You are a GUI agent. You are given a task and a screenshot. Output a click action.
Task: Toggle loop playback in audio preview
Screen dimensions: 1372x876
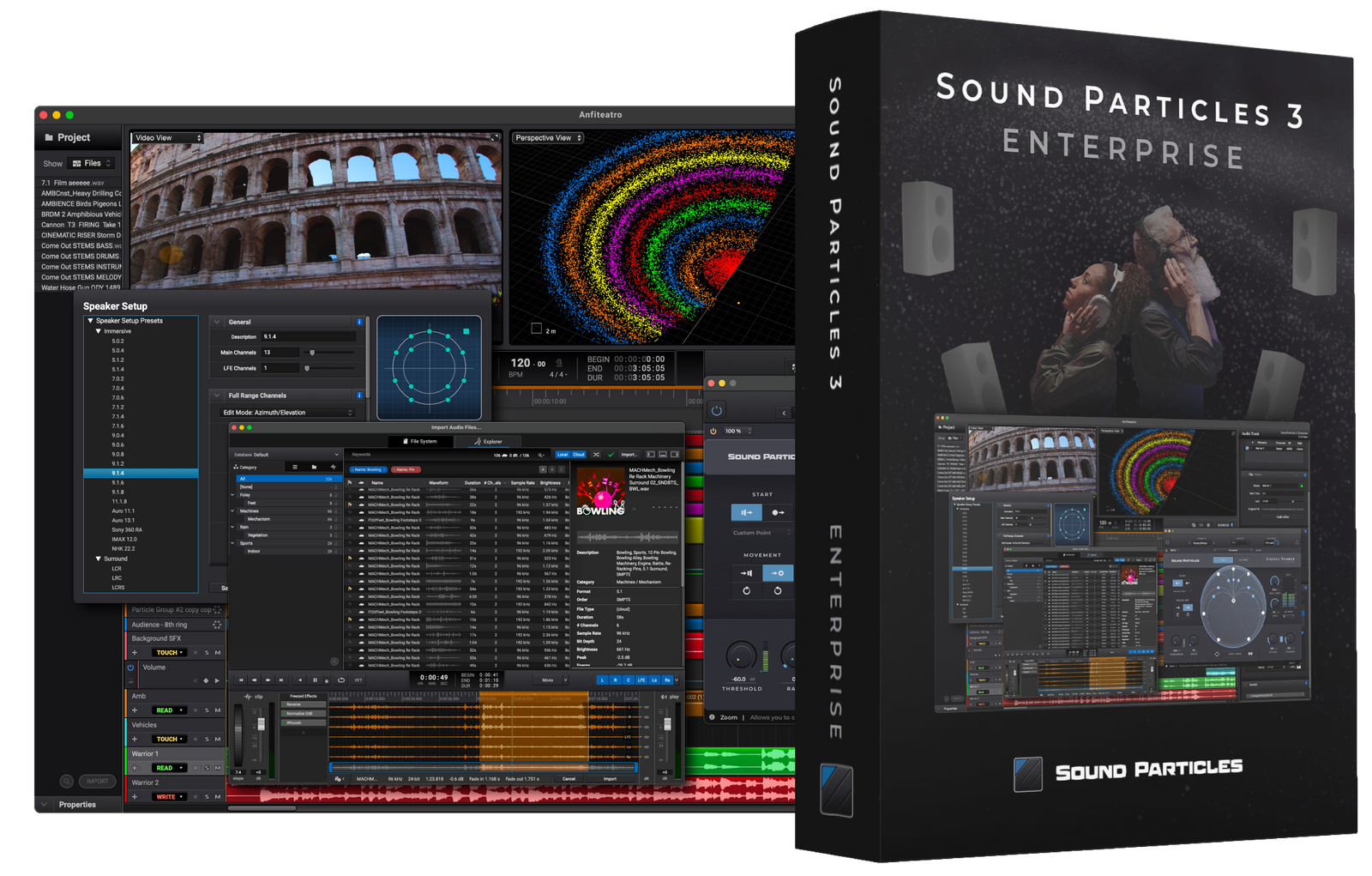pyautogui.click(x=341, y=680)
